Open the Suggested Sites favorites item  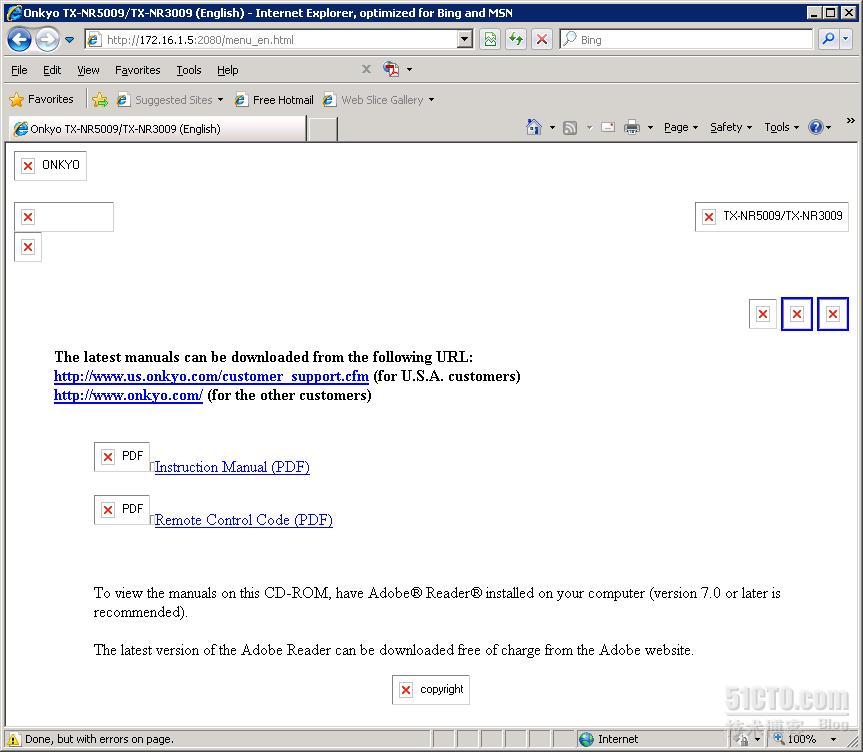click(x=170, y=100)
